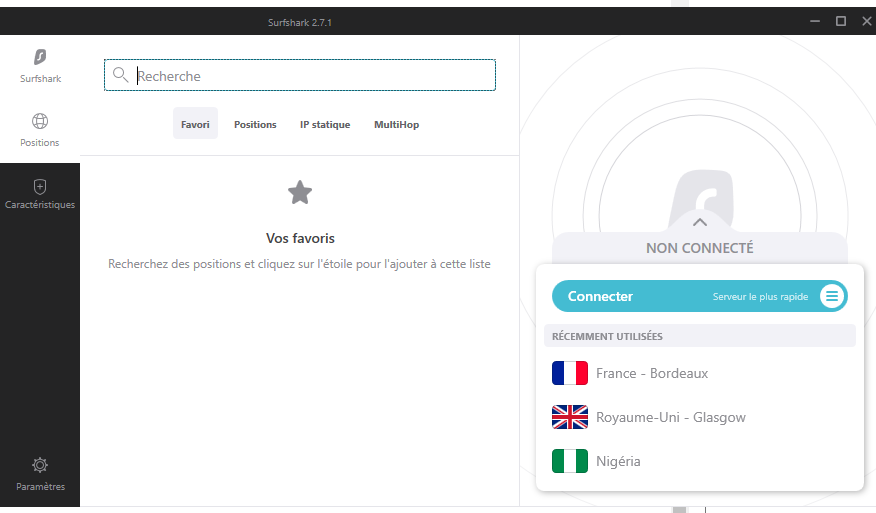The width and height of the screenshot is (876, 513).
Task: Minimize the Surfshark window
Action: (815, 21)
